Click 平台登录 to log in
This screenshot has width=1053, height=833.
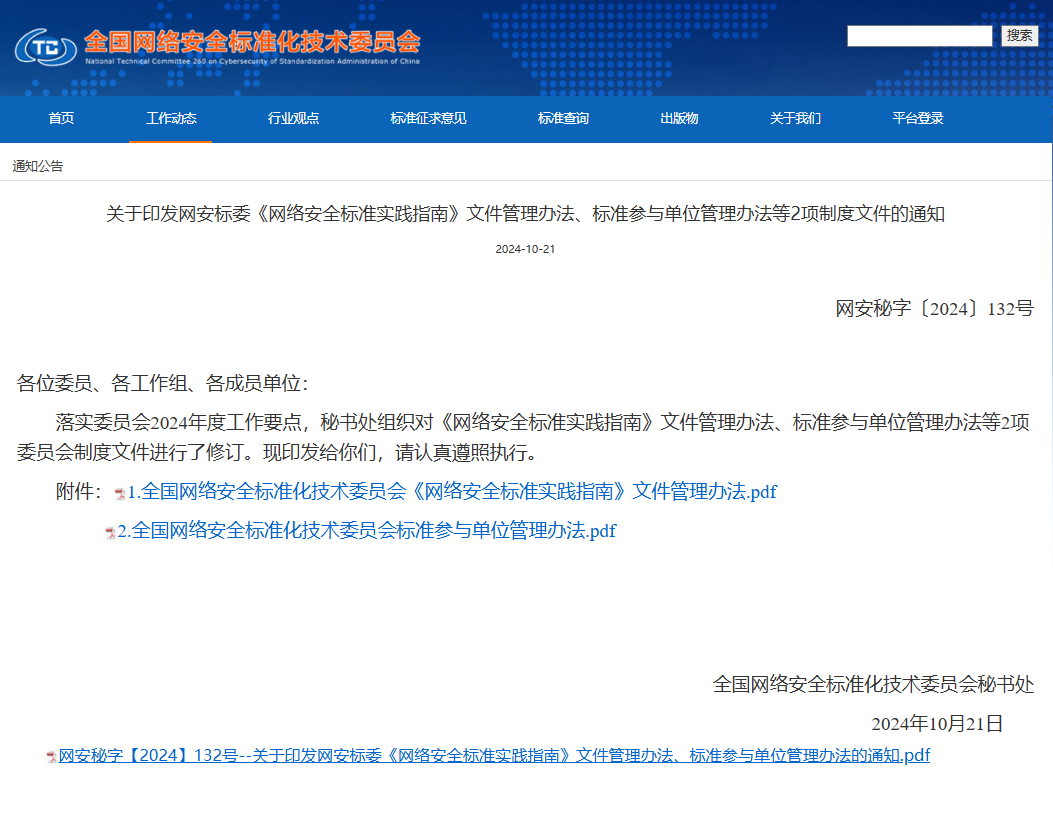[x=917, y=119]
